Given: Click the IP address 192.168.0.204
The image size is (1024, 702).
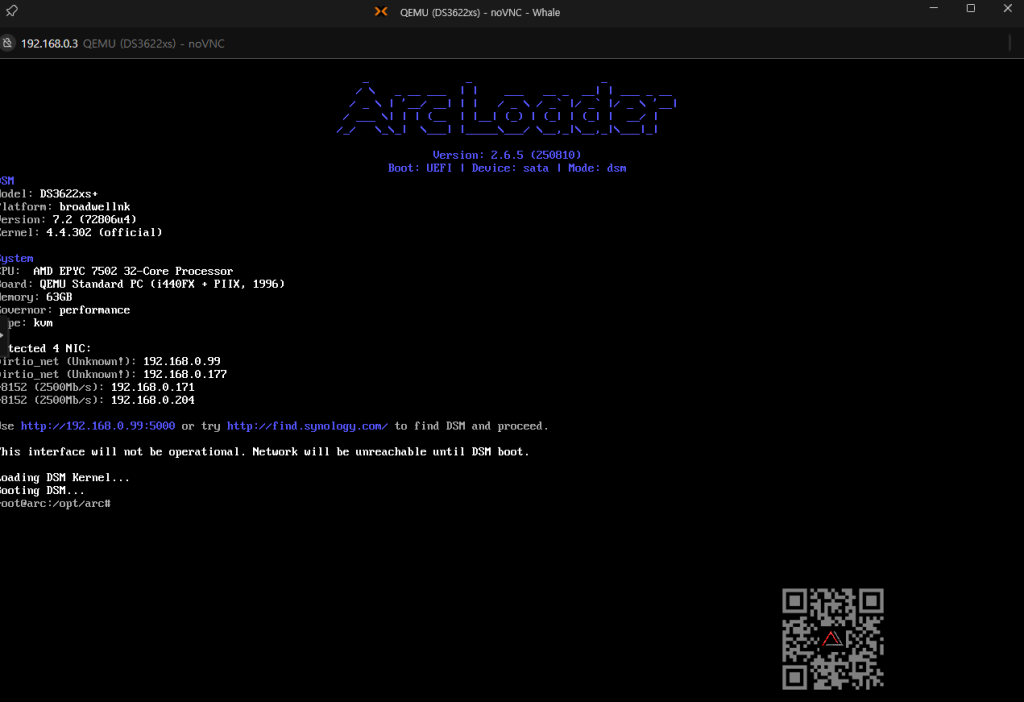Looking at the screenshot, I should 152,400.
